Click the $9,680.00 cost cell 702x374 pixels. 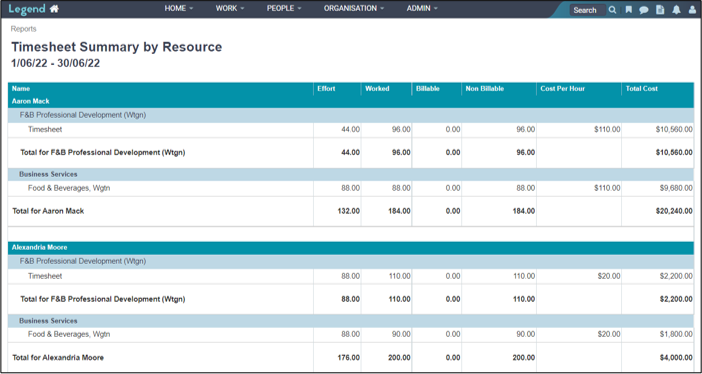click(676, 188)
